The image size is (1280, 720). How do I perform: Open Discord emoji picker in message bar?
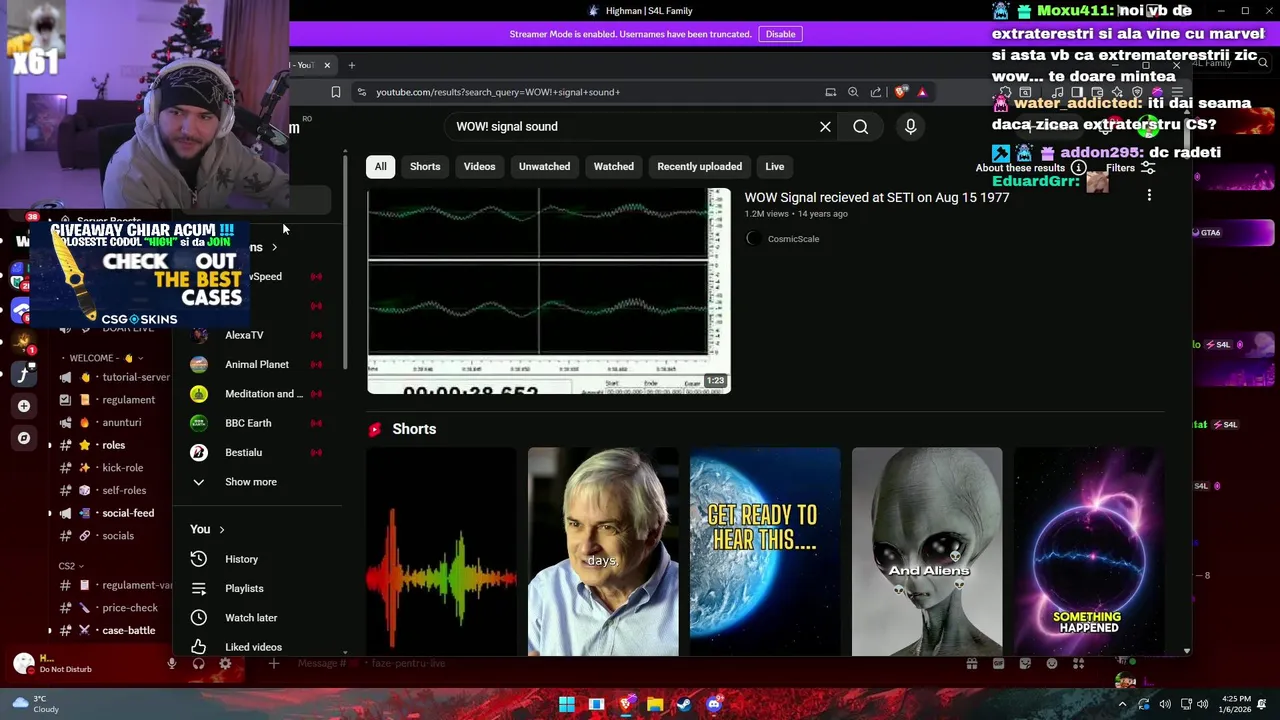coord(1051,663)
